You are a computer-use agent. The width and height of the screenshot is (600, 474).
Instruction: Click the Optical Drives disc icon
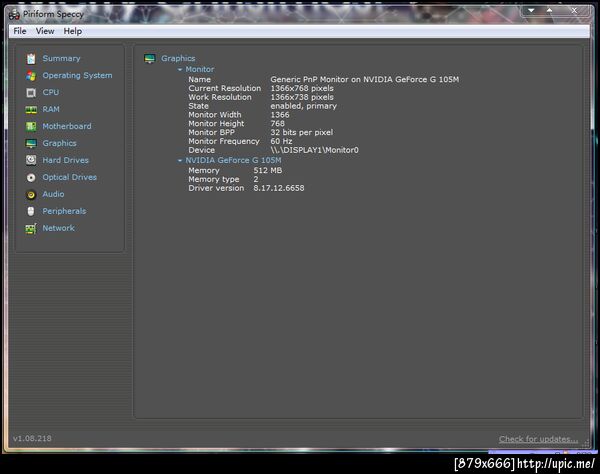pos(31,178)
